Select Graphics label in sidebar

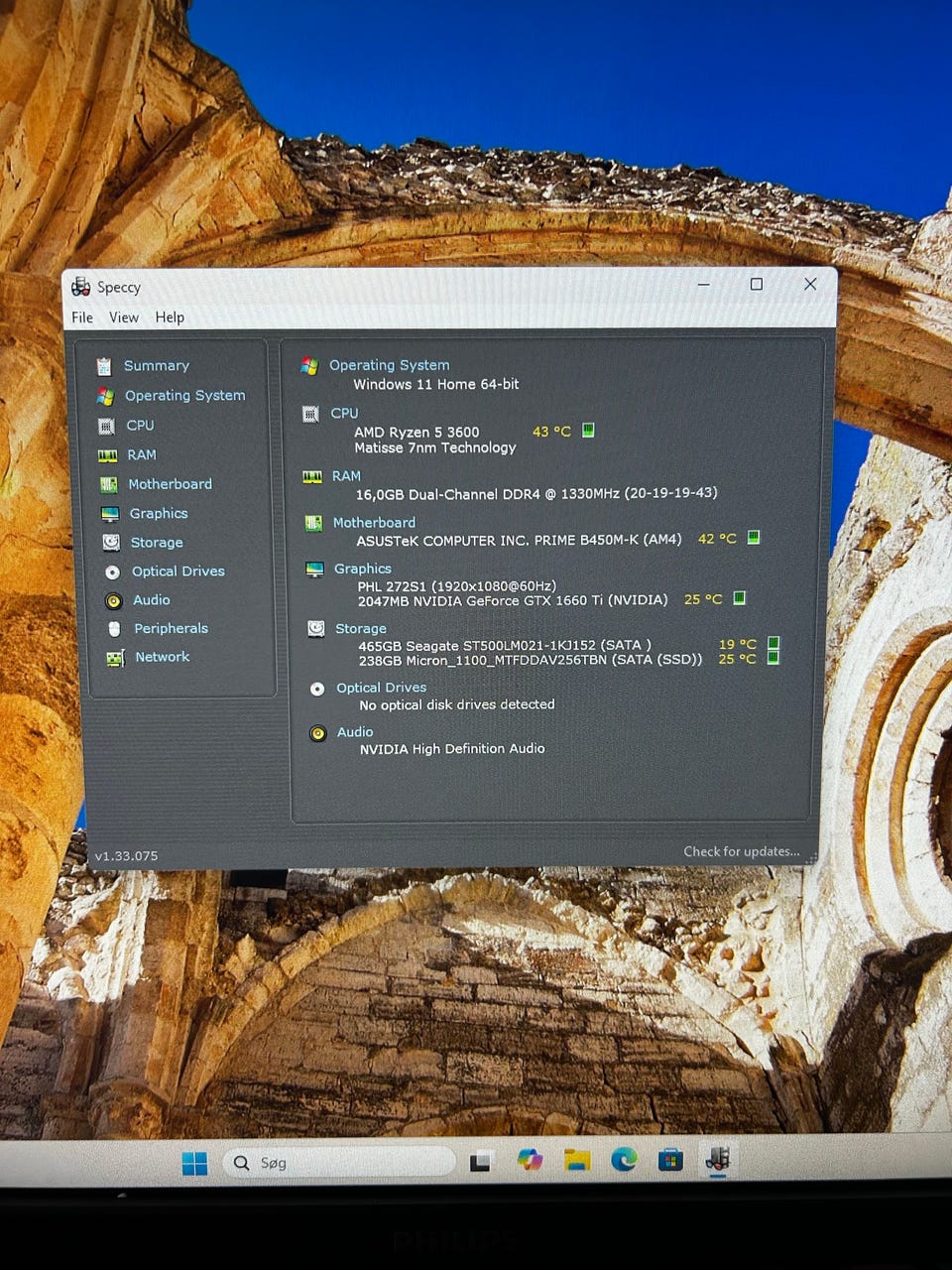coord(159,513)
